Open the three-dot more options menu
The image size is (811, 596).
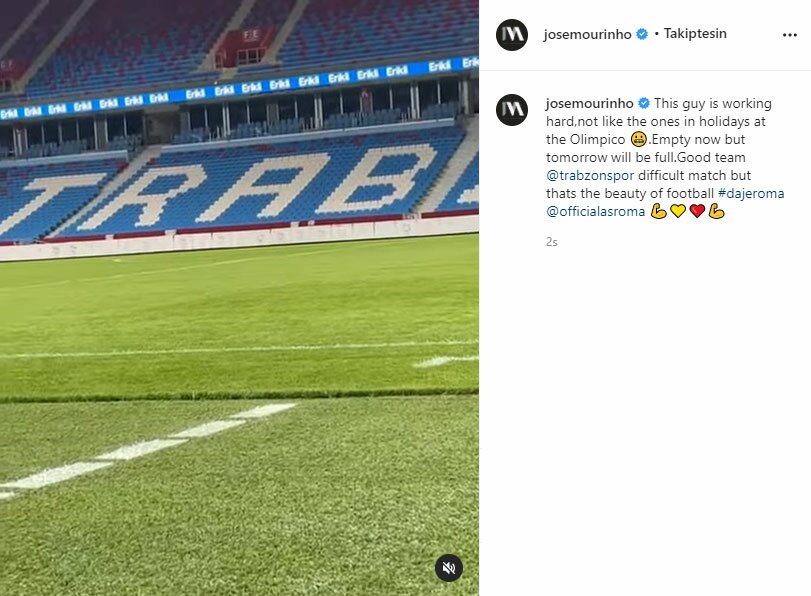click(789, 35)
